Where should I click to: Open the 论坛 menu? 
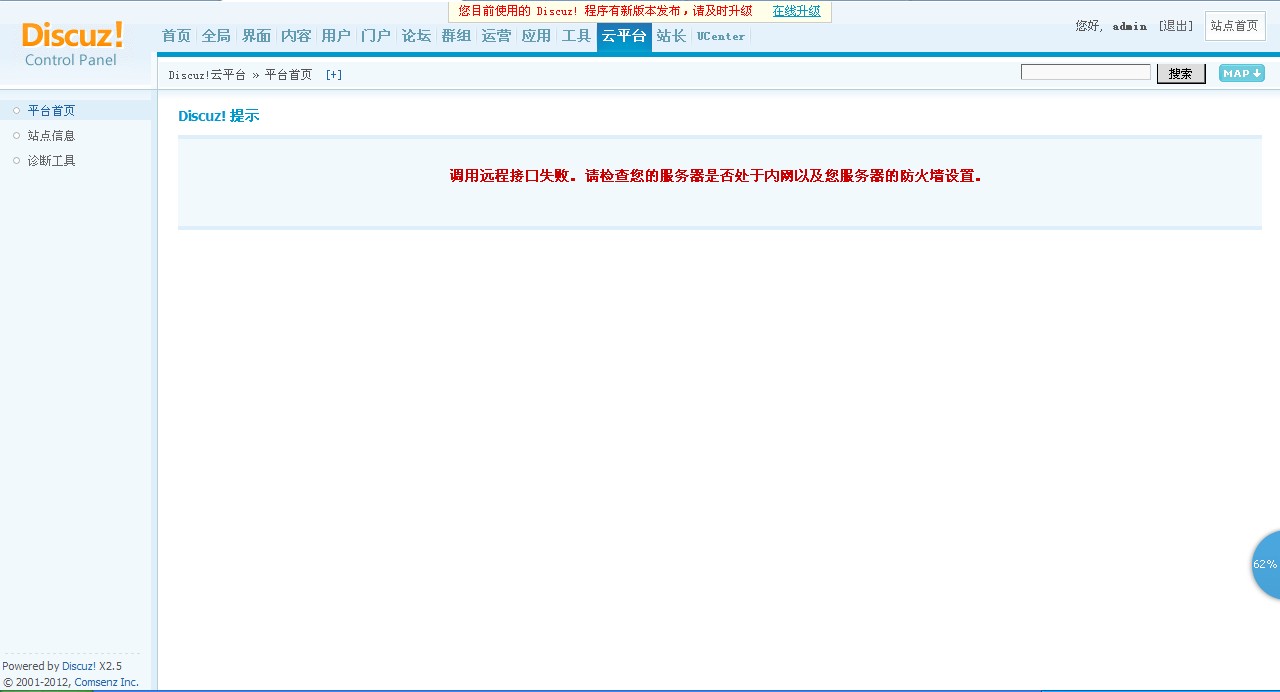tap(416, 36)
